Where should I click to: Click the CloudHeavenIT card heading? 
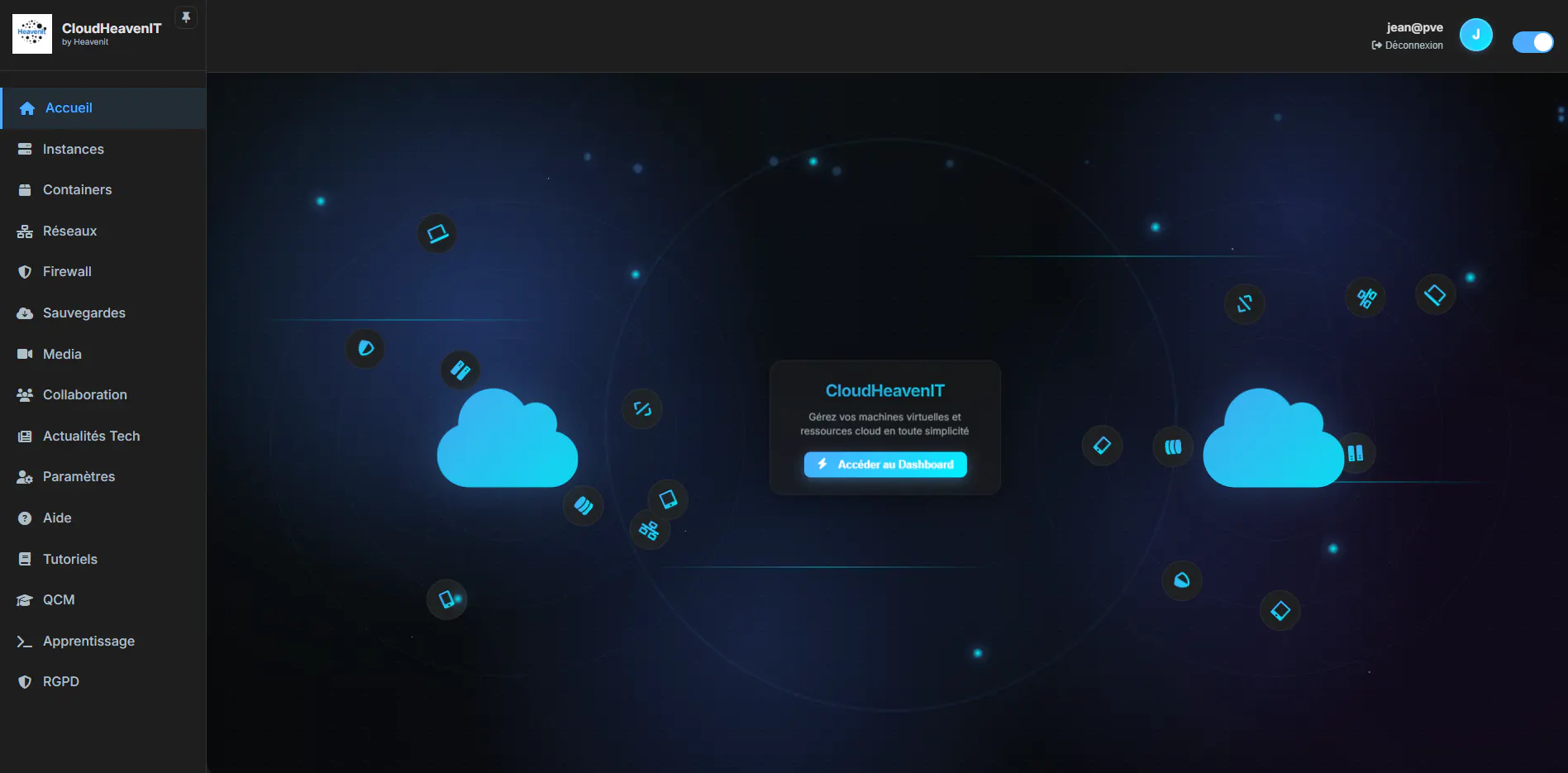click(885, 391)
